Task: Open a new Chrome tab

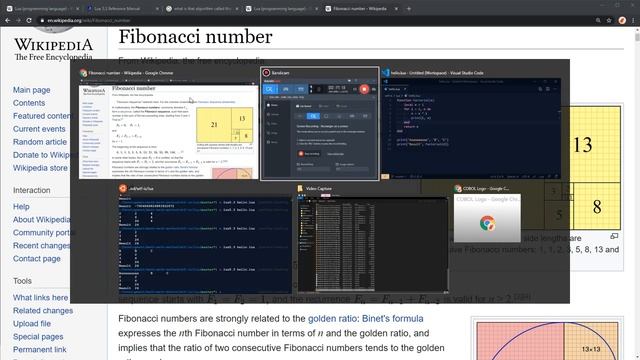Action: point(409,9)
